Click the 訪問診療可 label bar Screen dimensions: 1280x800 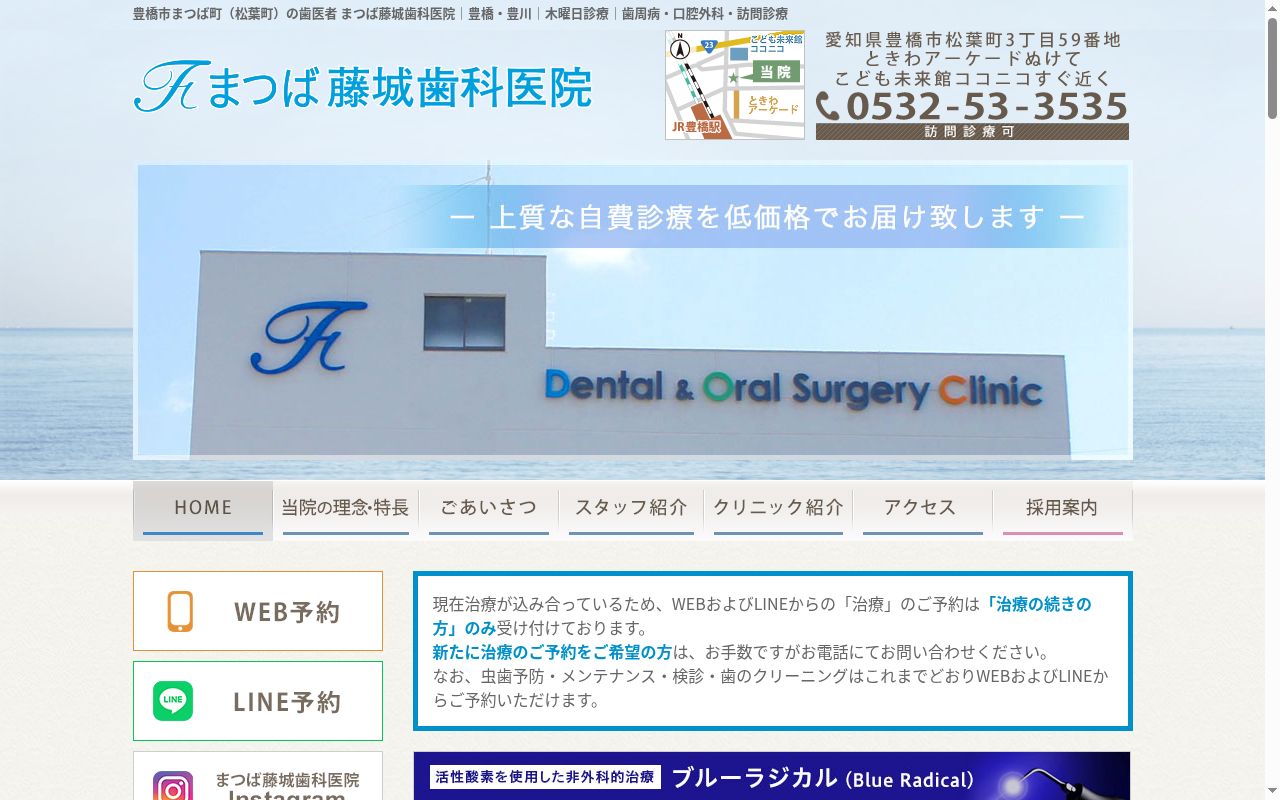(x=972, y=132)
